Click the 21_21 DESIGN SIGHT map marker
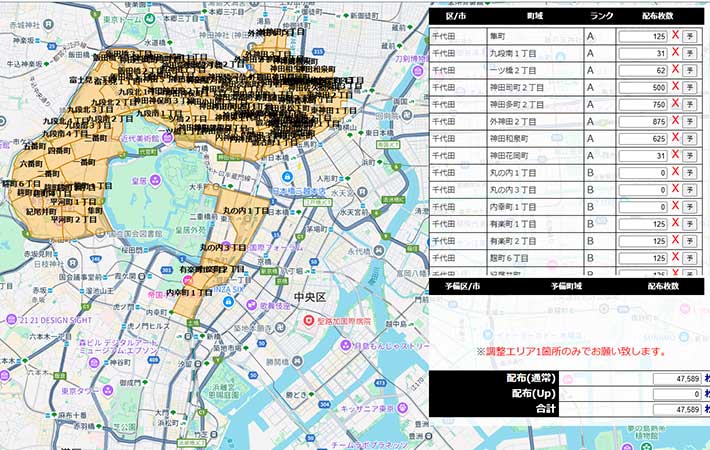The width and height of the screenshot is (710, 450). (x=11, y=318)
